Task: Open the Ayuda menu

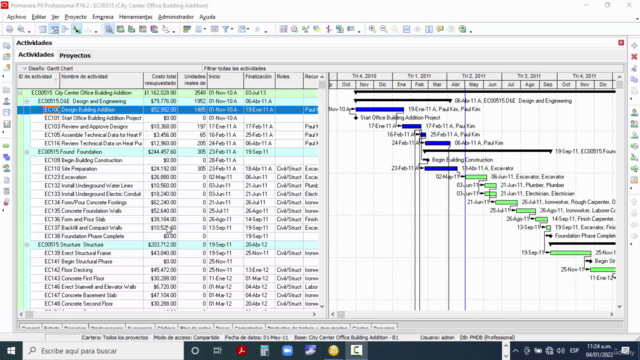Action: (x=207, y=17)
